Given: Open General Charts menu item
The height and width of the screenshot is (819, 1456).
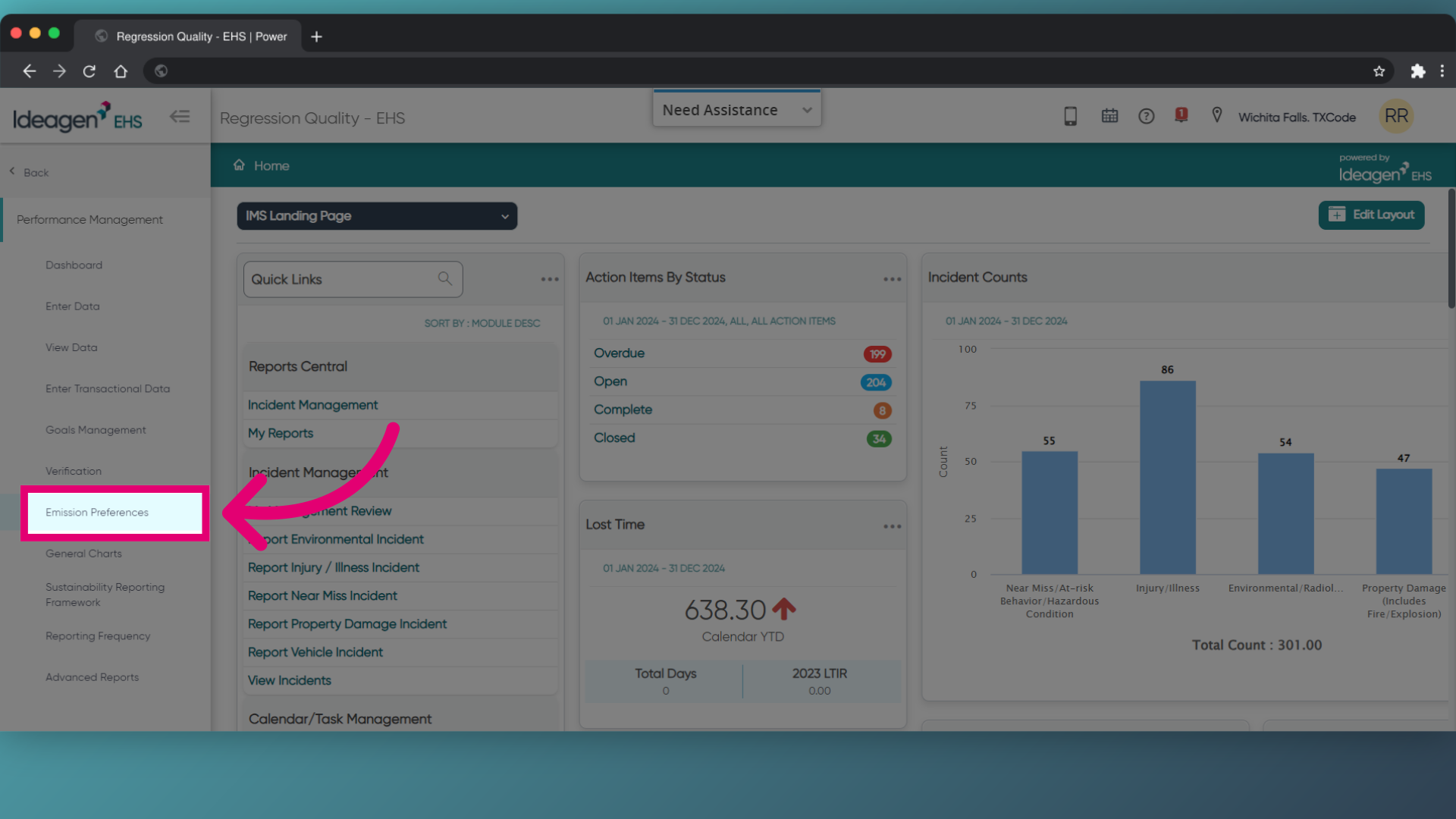Looking at the screenshot, I should coord(83,554).
